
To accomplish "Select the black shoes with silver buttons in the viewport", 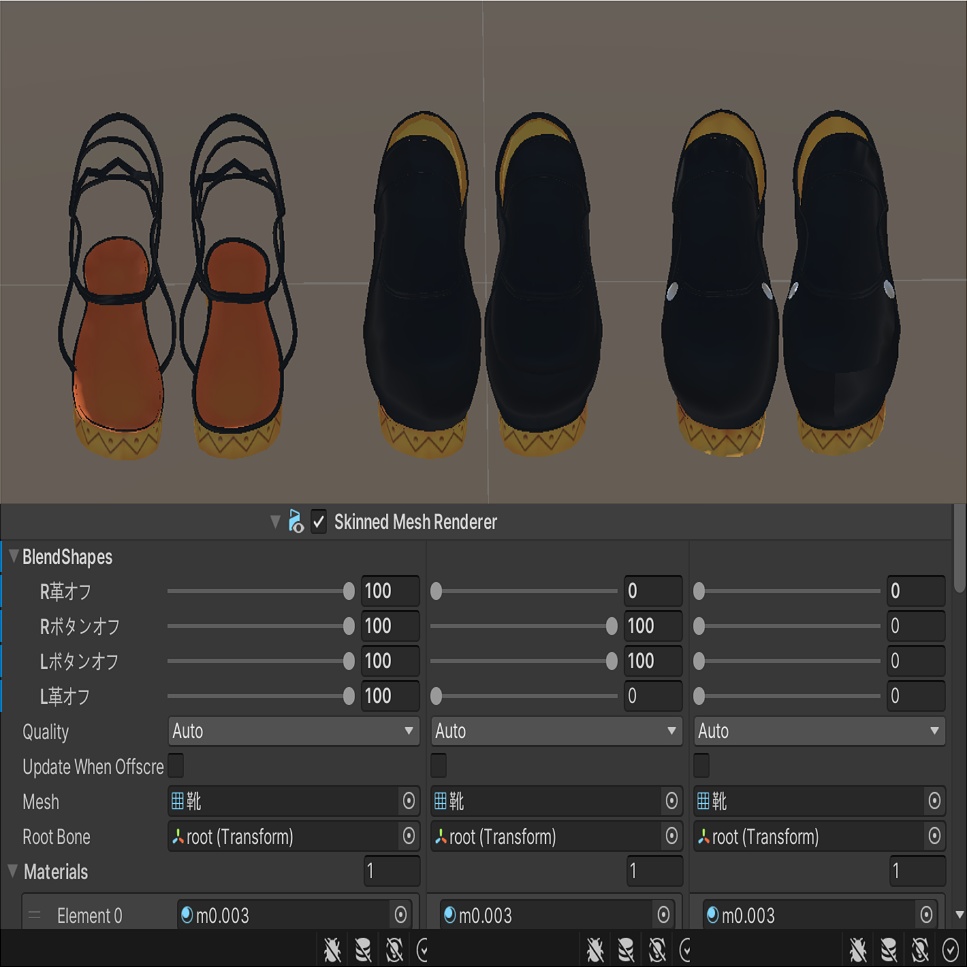I will [781, 284].
